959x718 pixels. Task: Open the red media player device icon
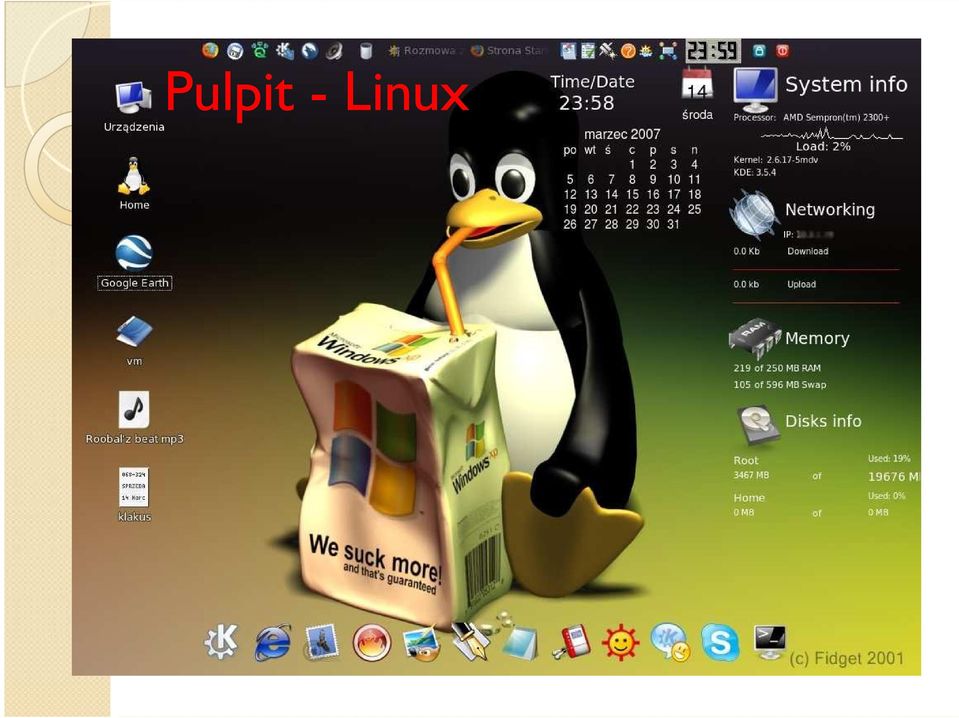[x=572, y=642]
